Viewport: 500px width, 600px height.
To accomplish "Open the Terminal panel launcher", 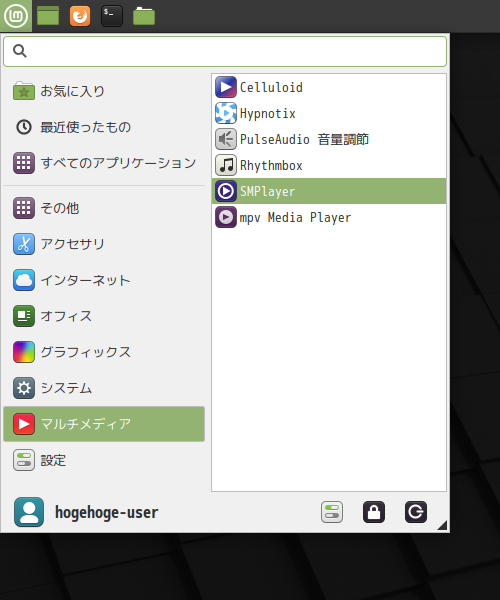I will tap(112, 16).
